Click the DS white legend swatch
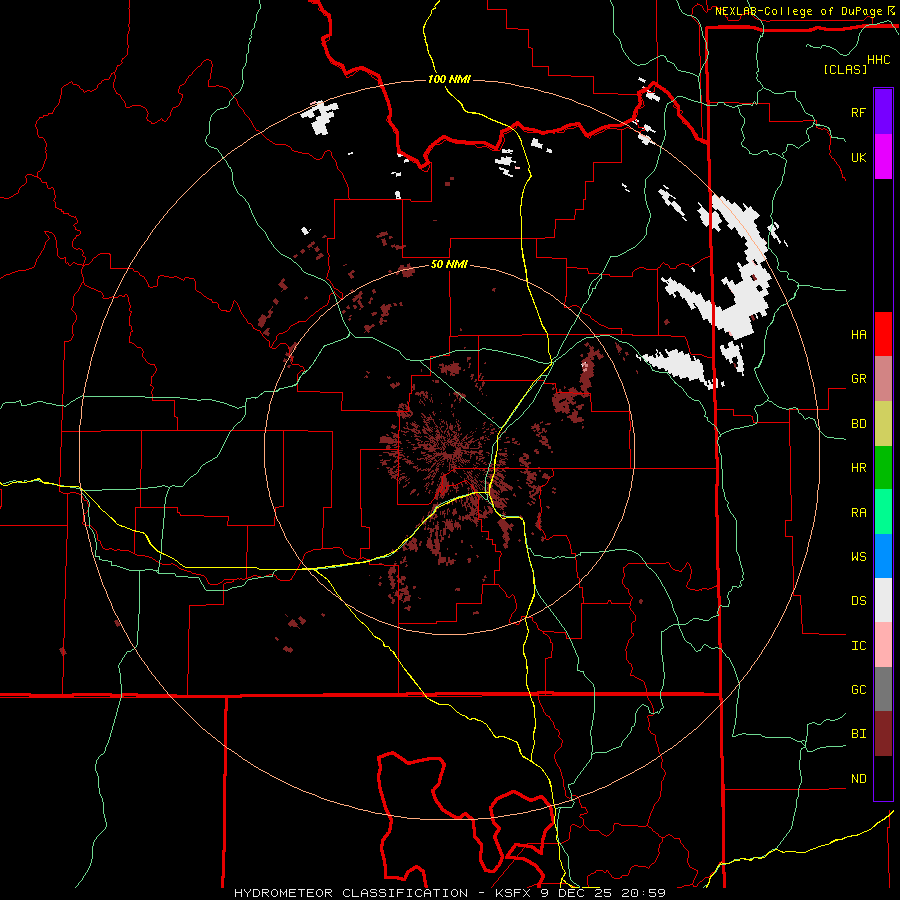The image size is (900, 900). click(883, 600)
